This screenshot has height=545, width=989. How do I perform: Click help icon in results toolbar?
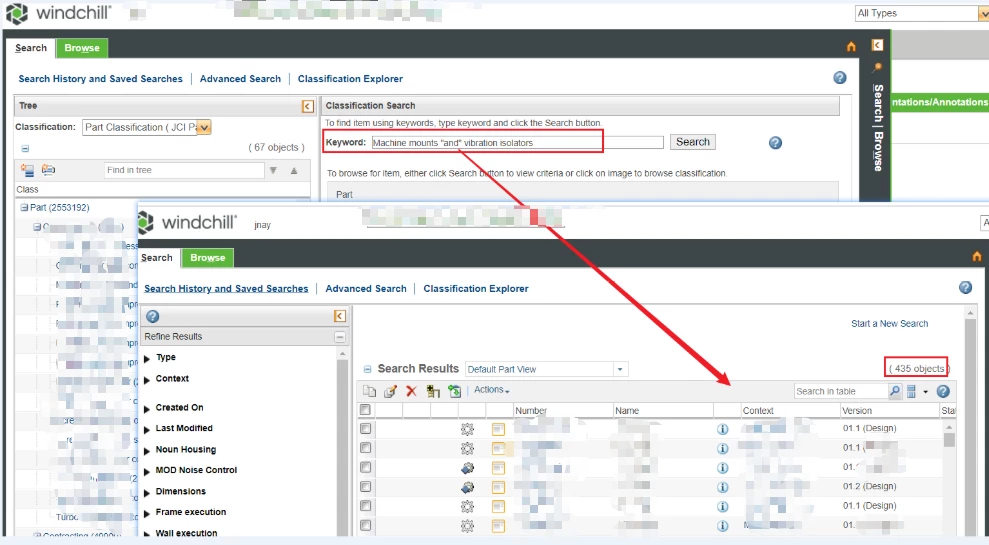(943, 391)
